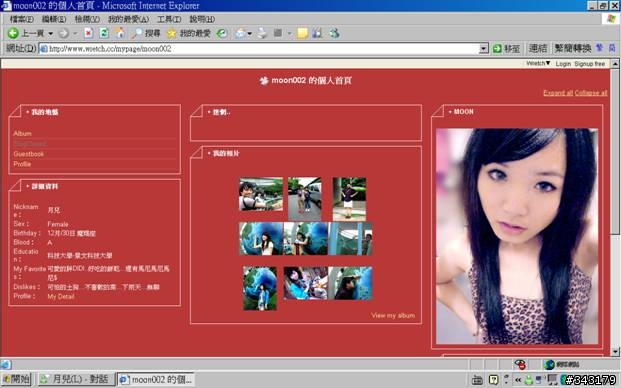
Task: Click the moon002 taskbar window button
Action: 156,379
